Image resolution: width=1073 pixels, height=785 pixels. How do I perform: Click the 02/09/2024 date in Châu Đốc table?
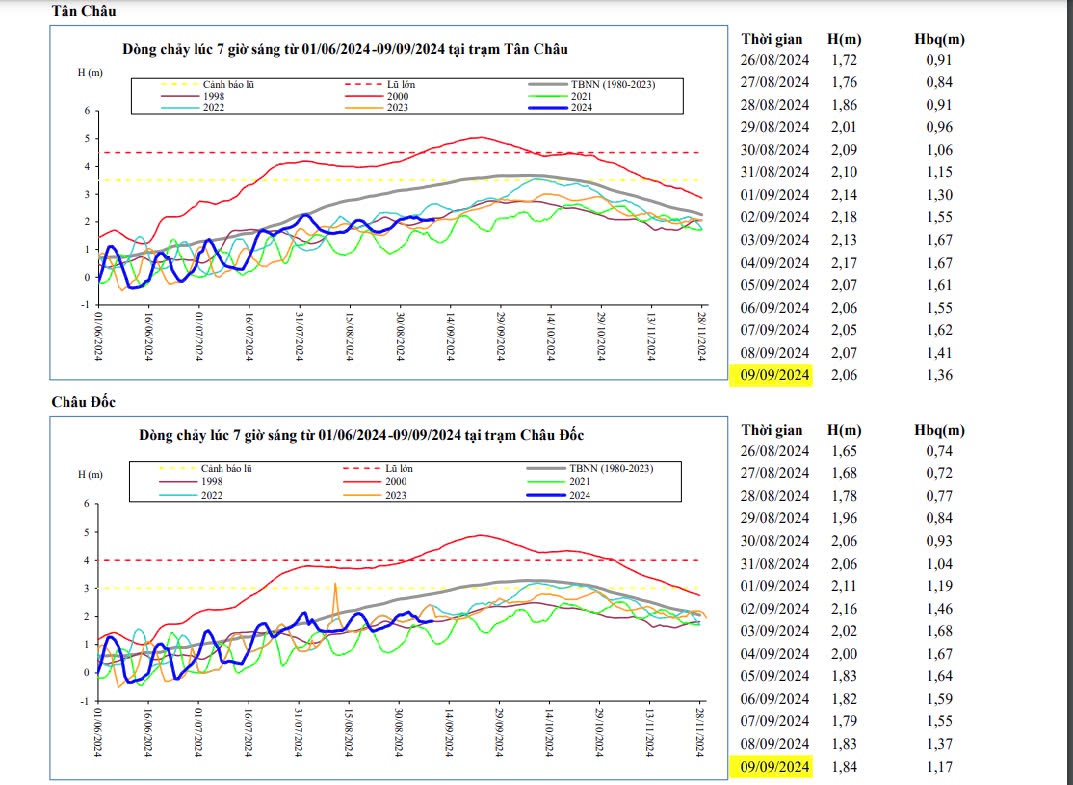[x=776, y=608]
